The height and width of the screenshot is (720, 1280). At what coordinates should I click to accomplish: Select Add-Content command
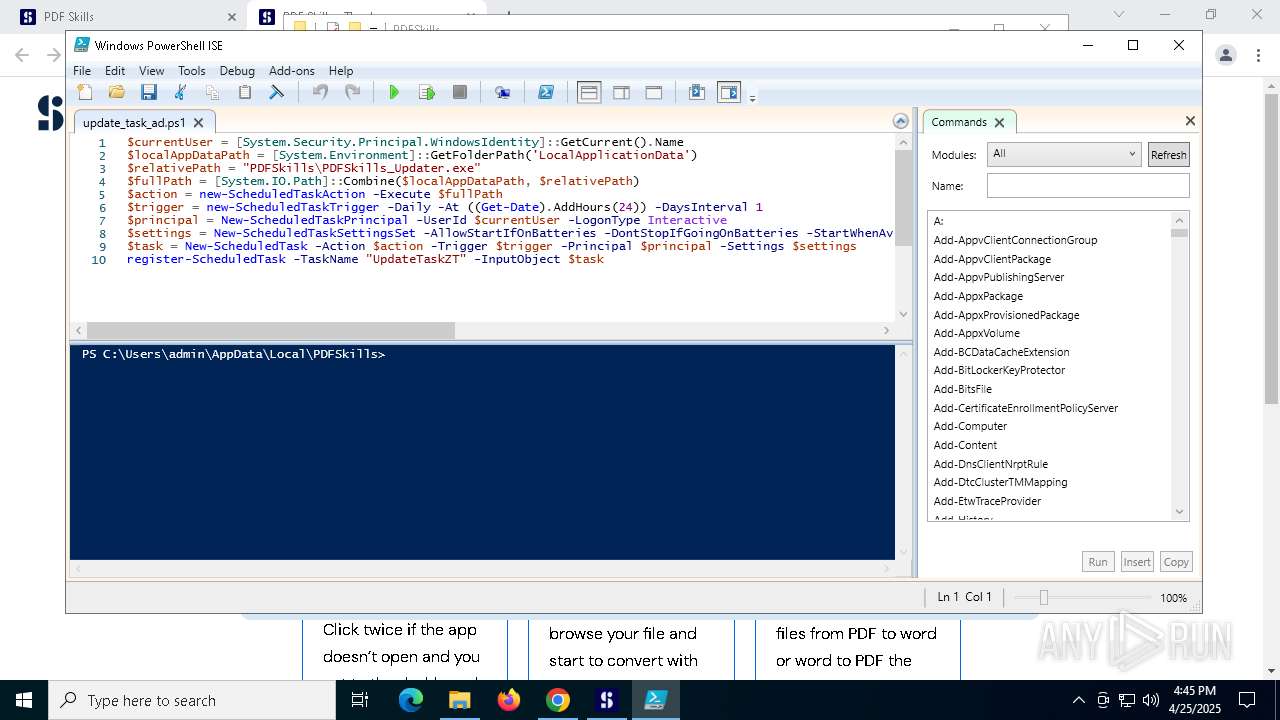965,445
